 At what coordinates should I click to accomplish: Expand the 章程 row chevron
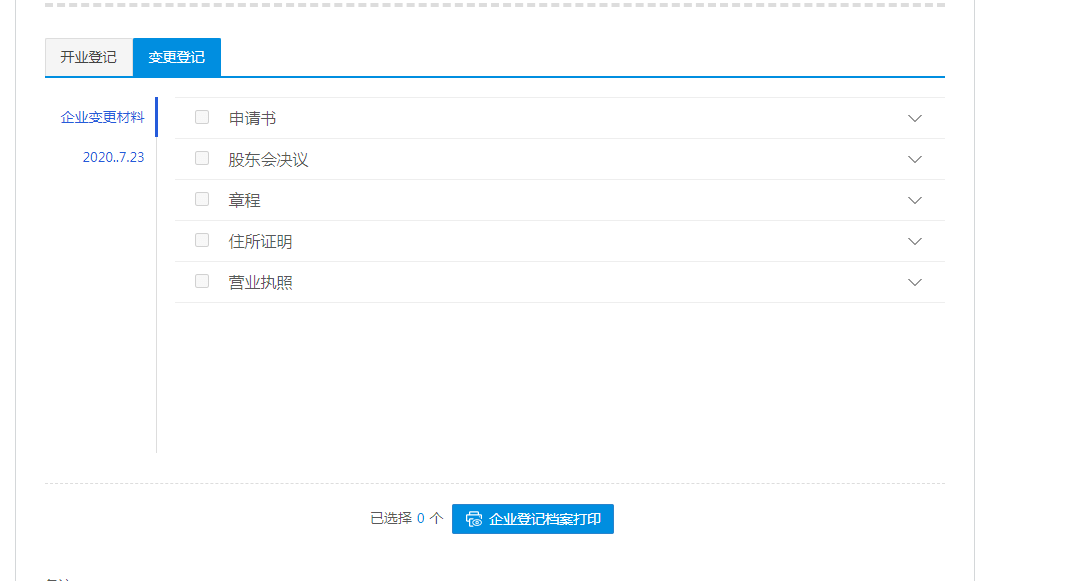point(915,201)
